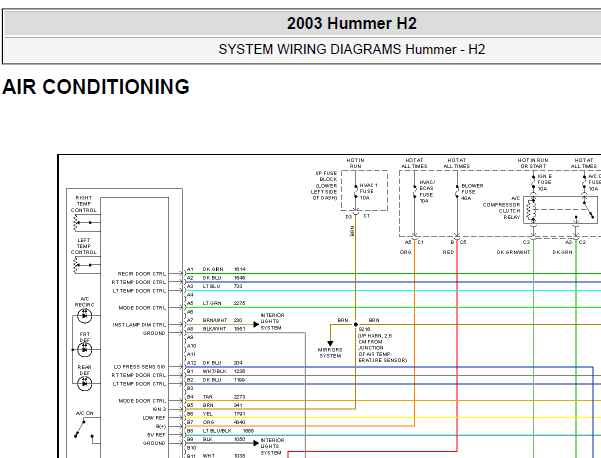Click the REAR DEF LED symbol
Screen dimensions: 601x458
coord(85,383)
